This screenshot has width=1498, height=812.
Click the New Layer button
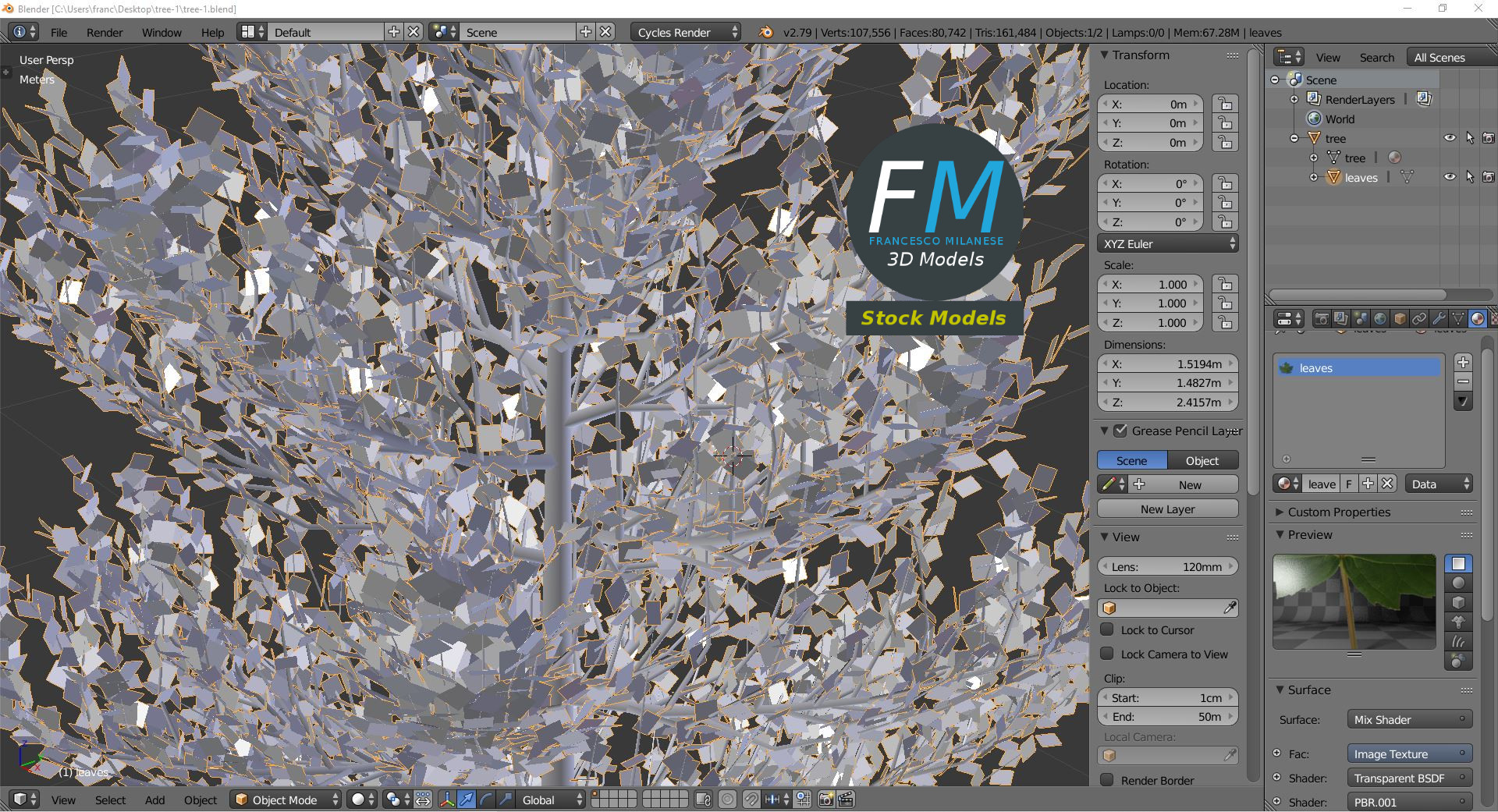point(1168,509)
